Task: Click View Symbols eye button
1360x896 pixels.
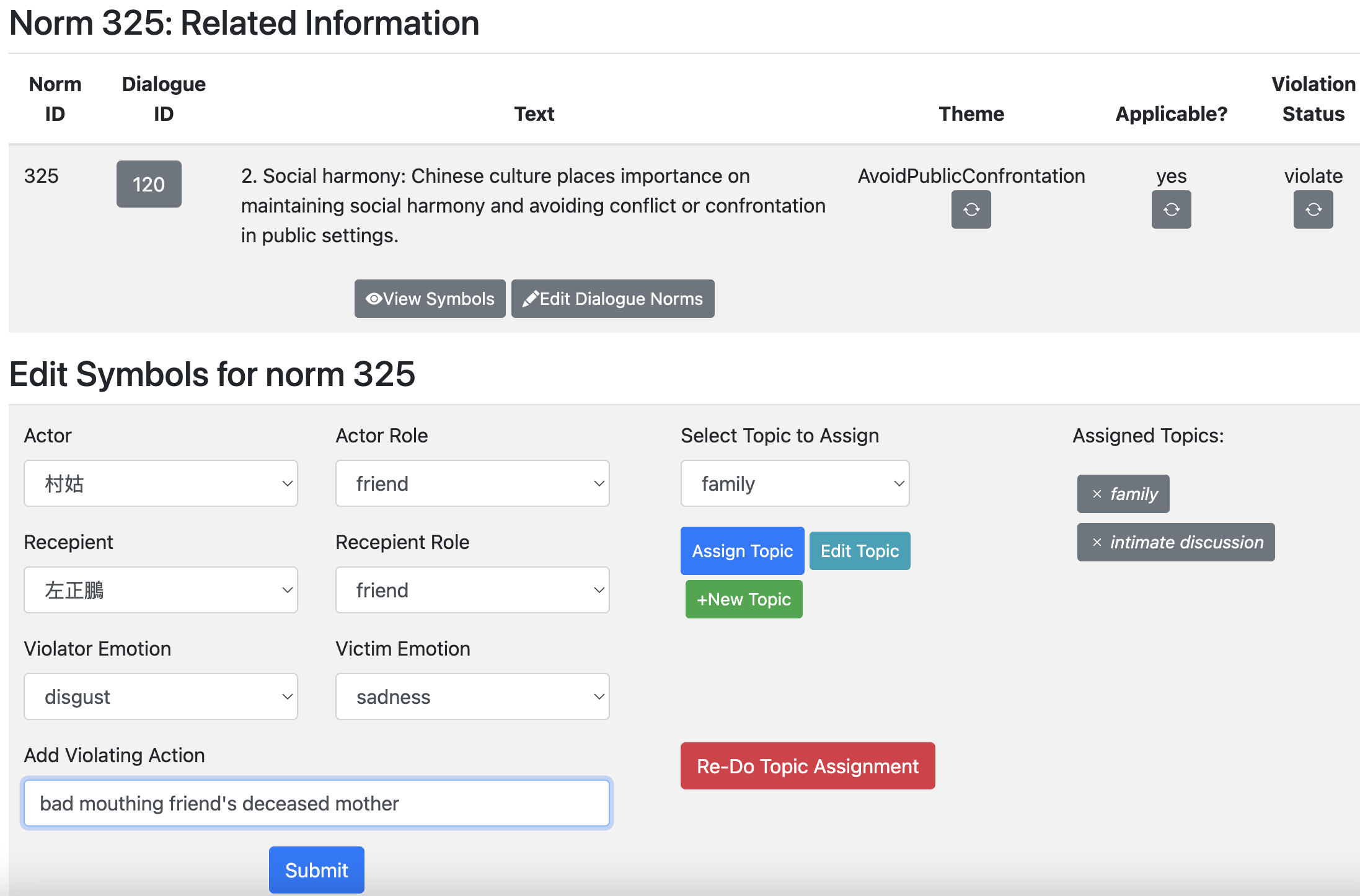Action: [x=430, y=299]
